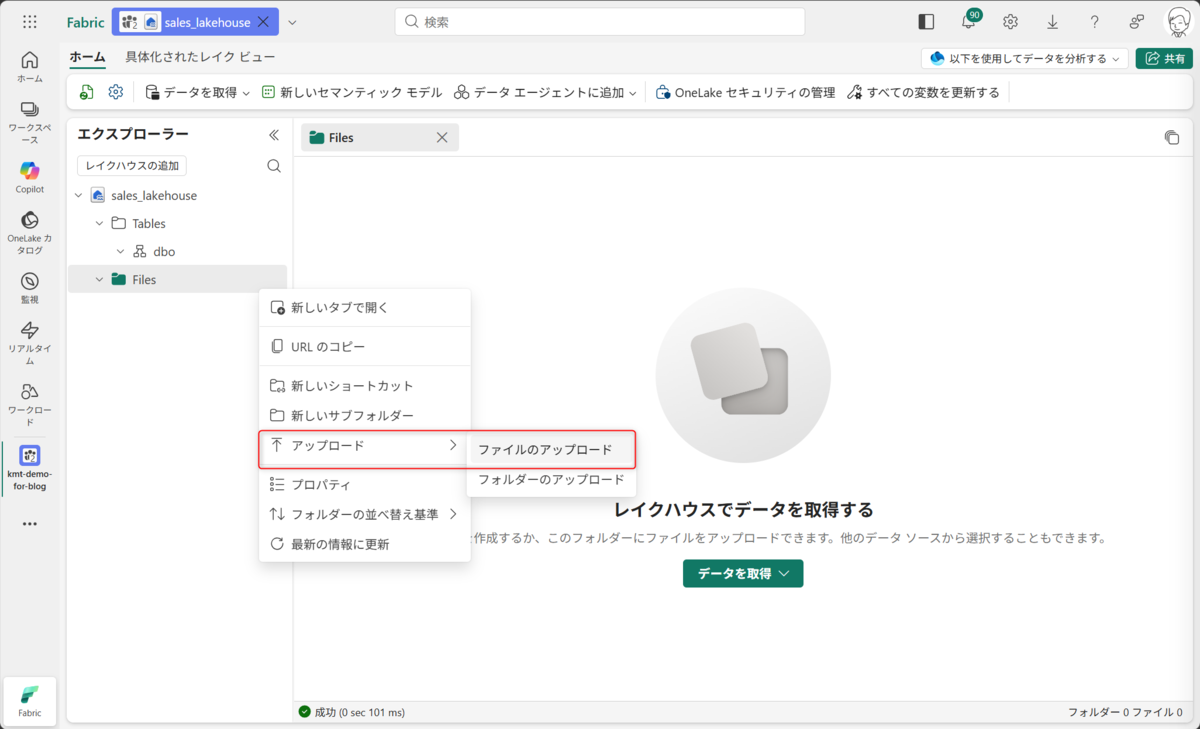Open 以下を使用してデータを分析する dropdown
Viewport: 1200px width, 729px height.
click(x=1025, y=59)
